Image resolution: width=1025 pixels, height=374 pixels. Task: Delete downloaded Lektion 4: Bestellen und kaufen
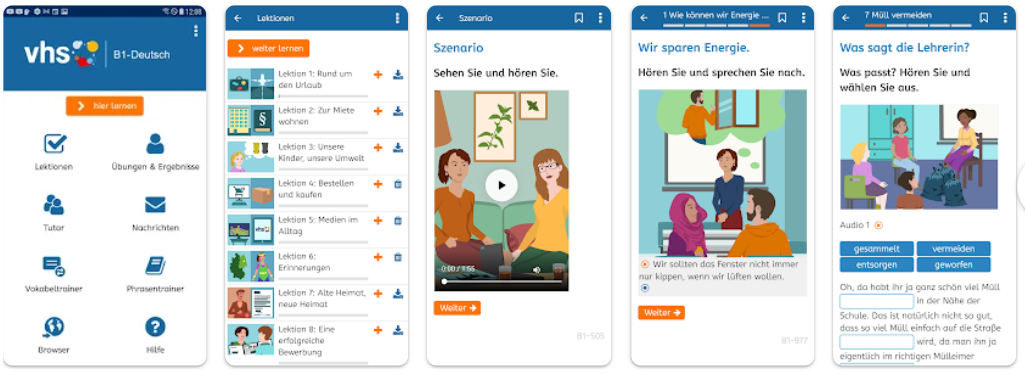(397, 184)
